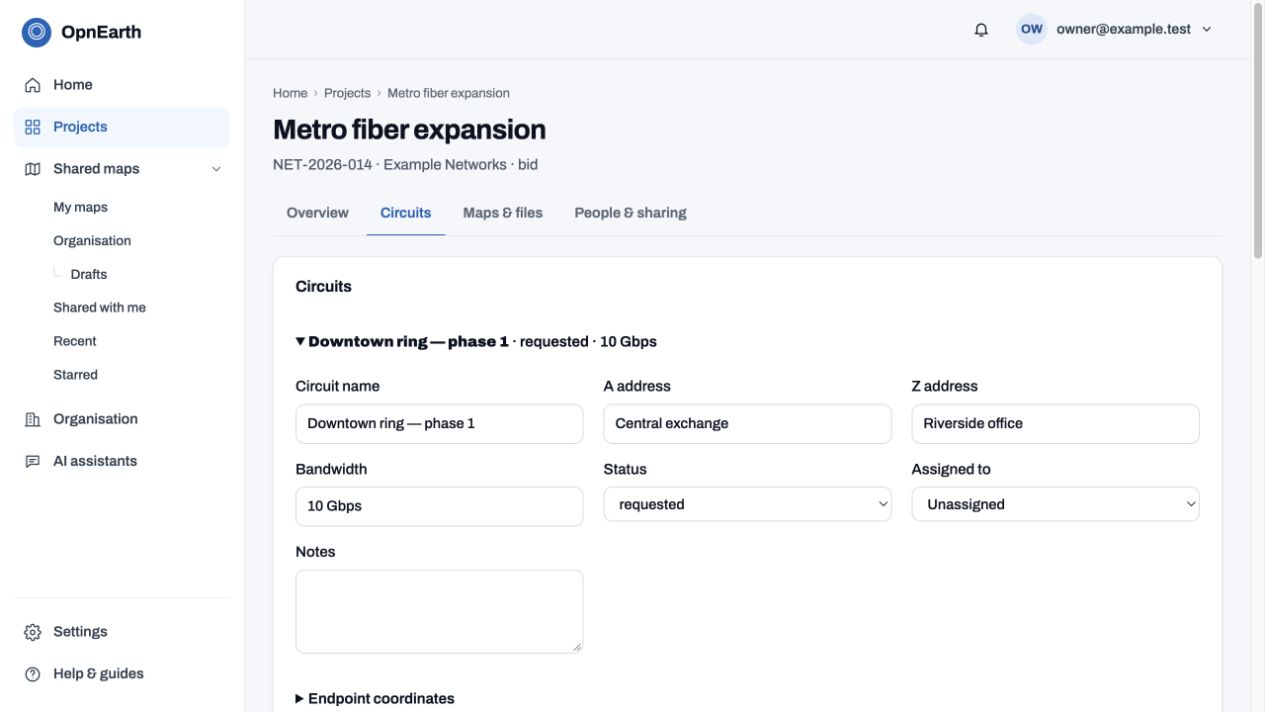
Task: Click the Z address field
Action: (1055, 424)
